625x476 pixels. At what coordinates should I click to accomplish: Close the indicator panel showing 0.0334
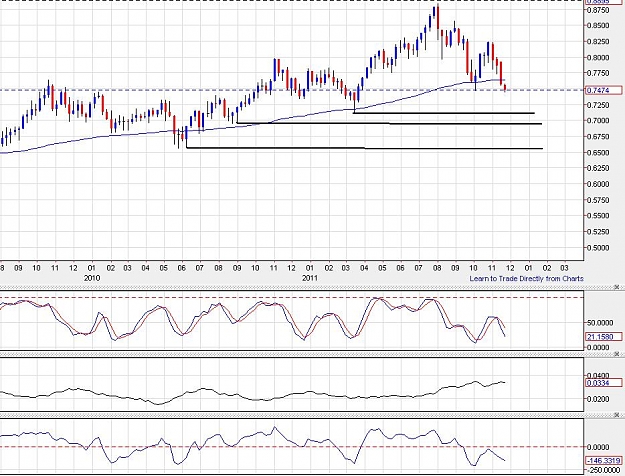[617, 354]
